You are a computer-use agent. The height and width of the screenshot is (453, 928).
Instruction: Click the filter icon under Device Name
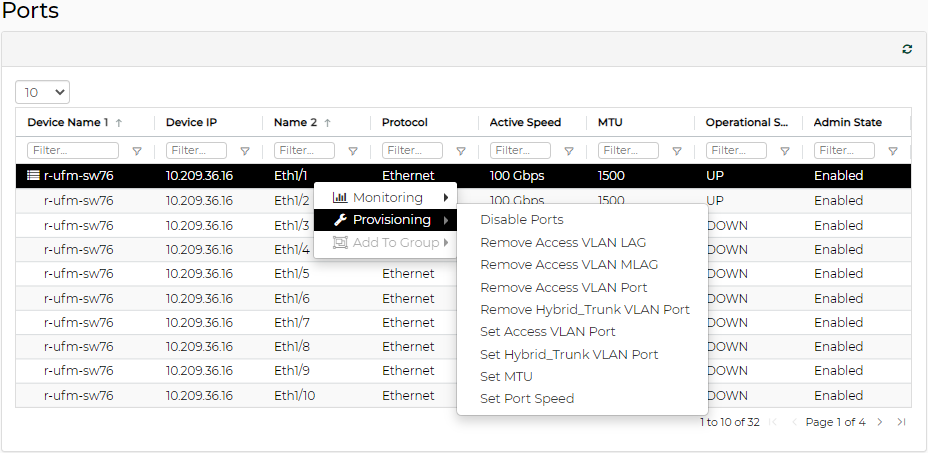tap(137, 151)
